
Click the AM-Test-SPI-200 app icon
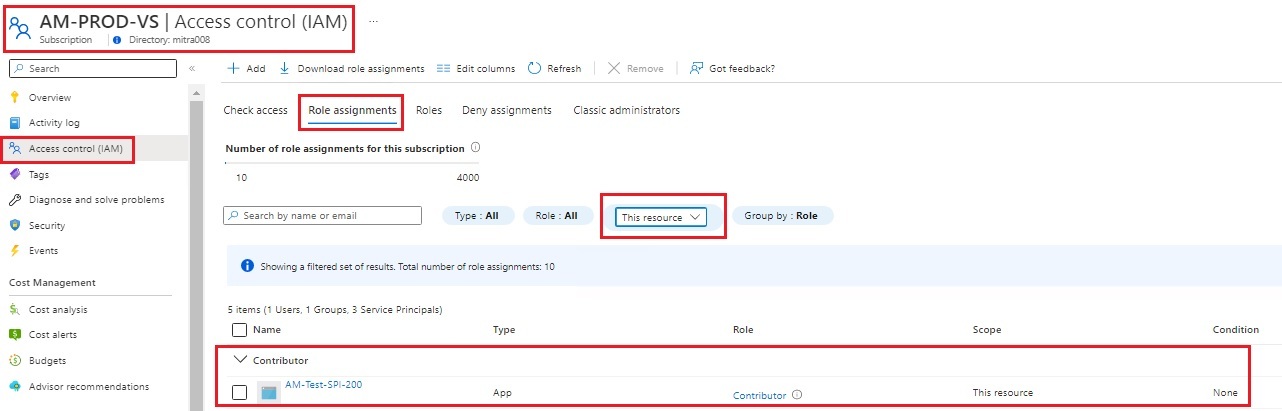[x=268, y=392]
